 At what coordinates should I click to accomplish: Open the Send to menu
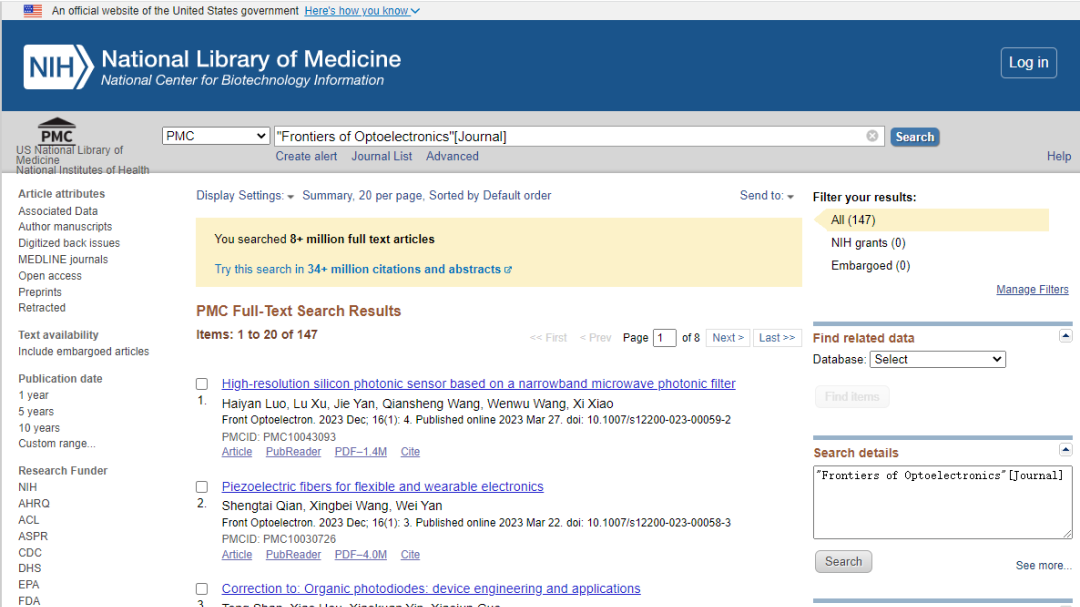tap(767, 196)
